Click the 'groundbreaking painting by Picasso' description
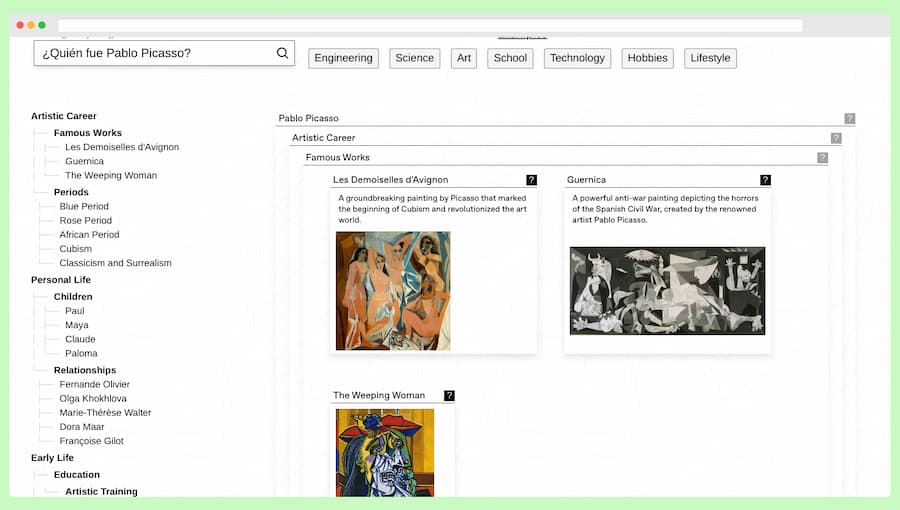This screenshot has height=510, width=900. click(432, 209)
